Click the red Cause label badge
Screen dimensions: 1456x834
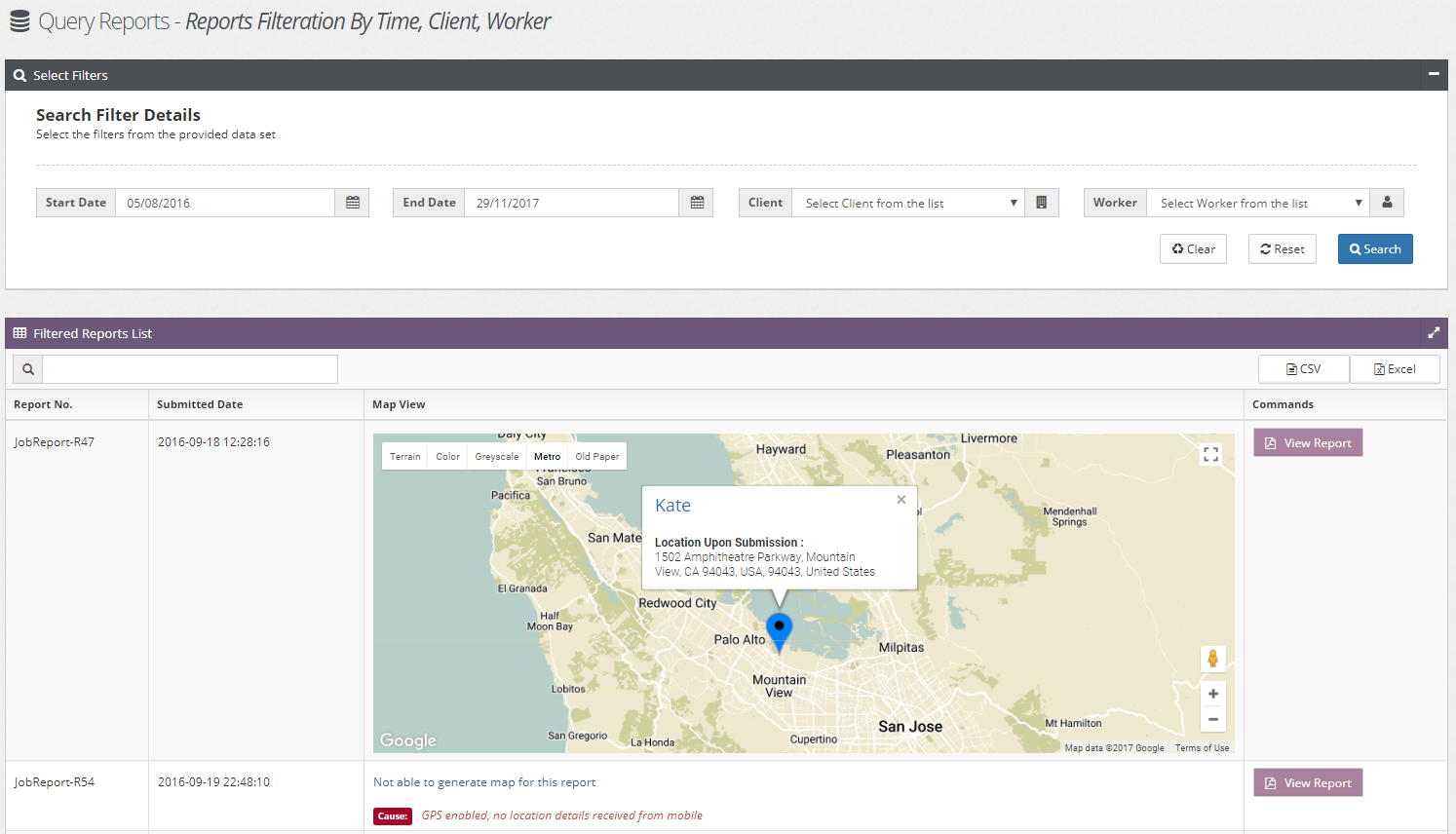tap(393, 816)
